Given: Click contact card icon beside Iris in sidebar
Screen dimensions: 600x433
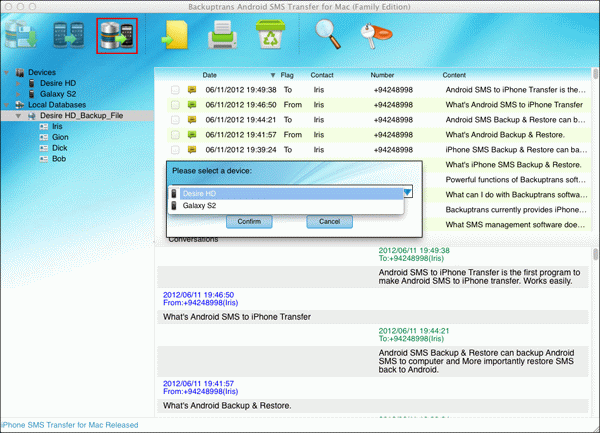Looking at the screenshot, I should [44, 126].
